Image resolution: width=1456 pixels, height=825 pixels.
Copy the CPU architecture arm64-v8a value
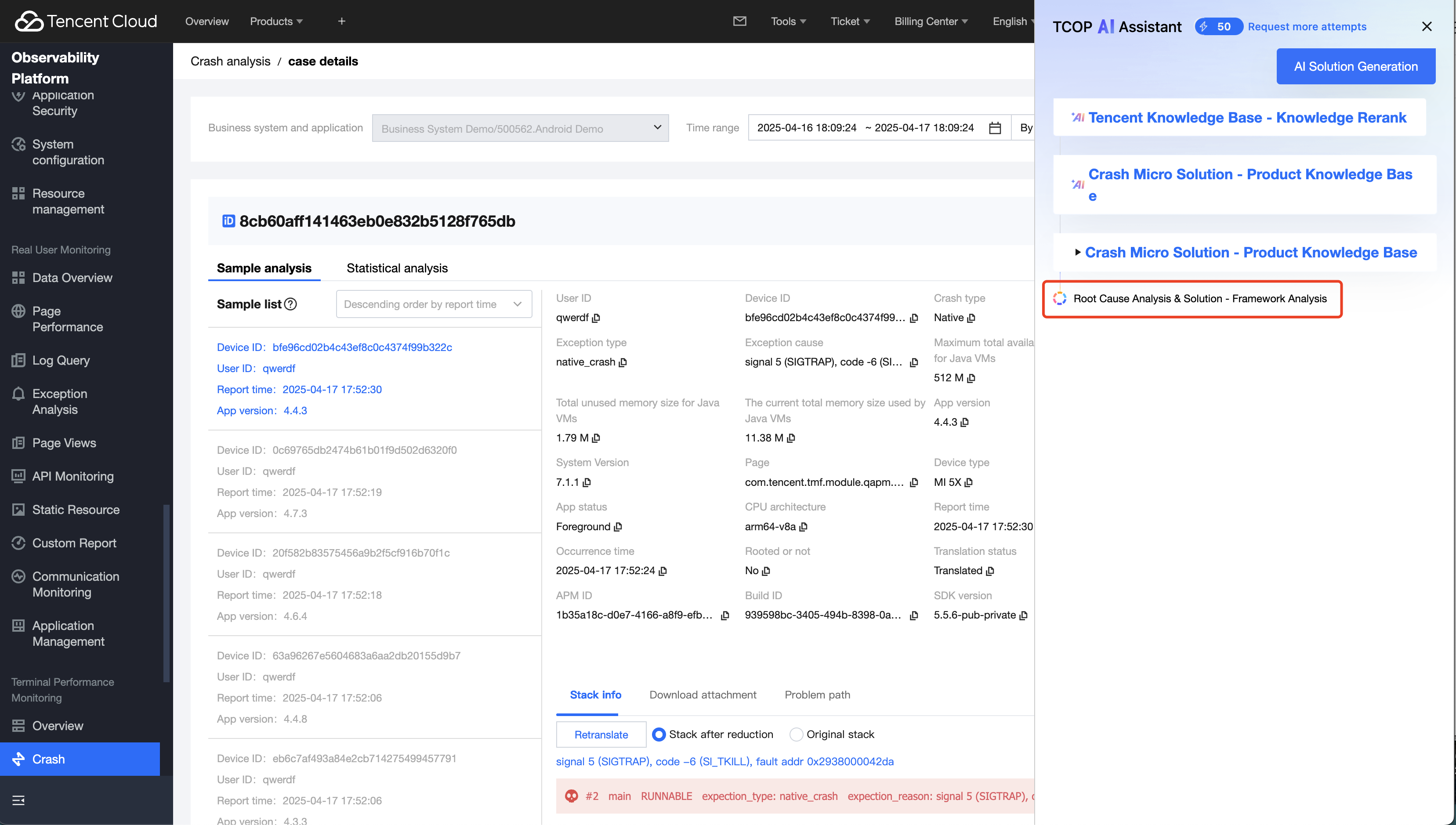click(804, 527)
